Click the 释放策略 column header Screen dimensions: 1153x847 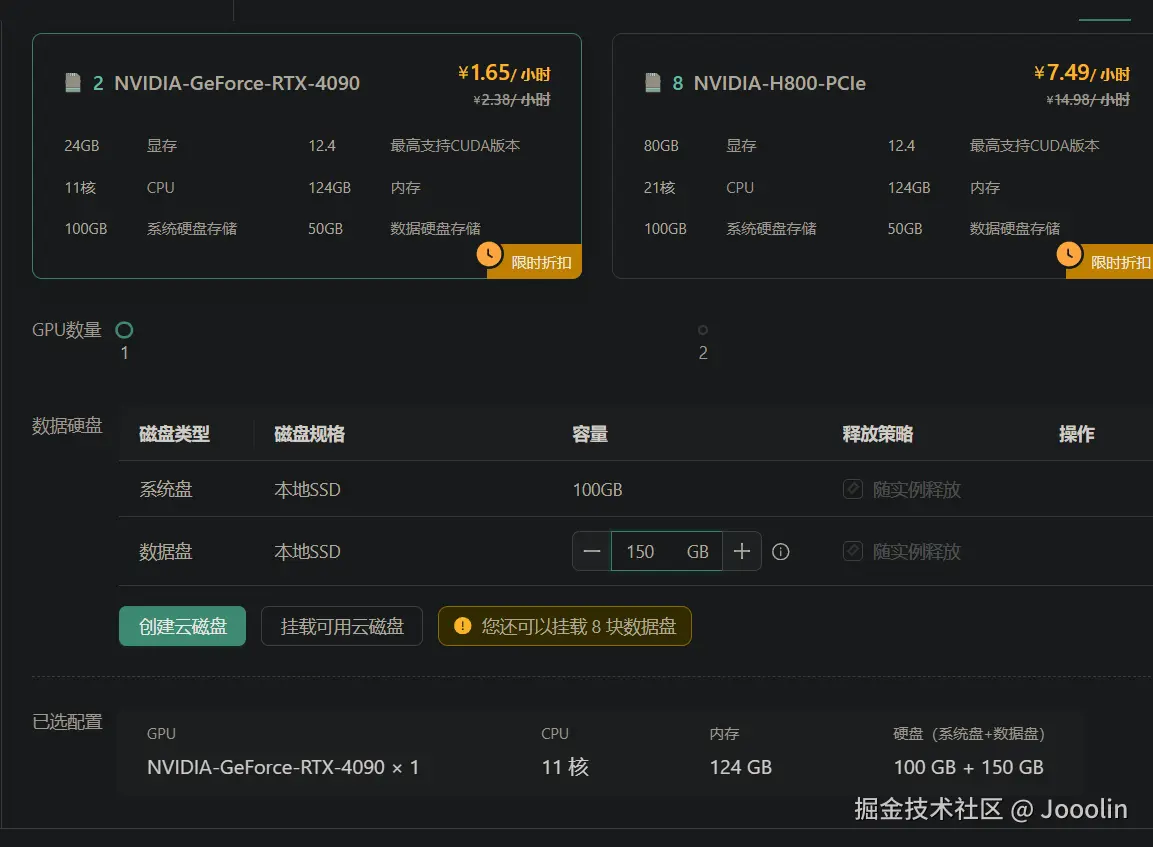pyautogui.click(x=878, y=434)
